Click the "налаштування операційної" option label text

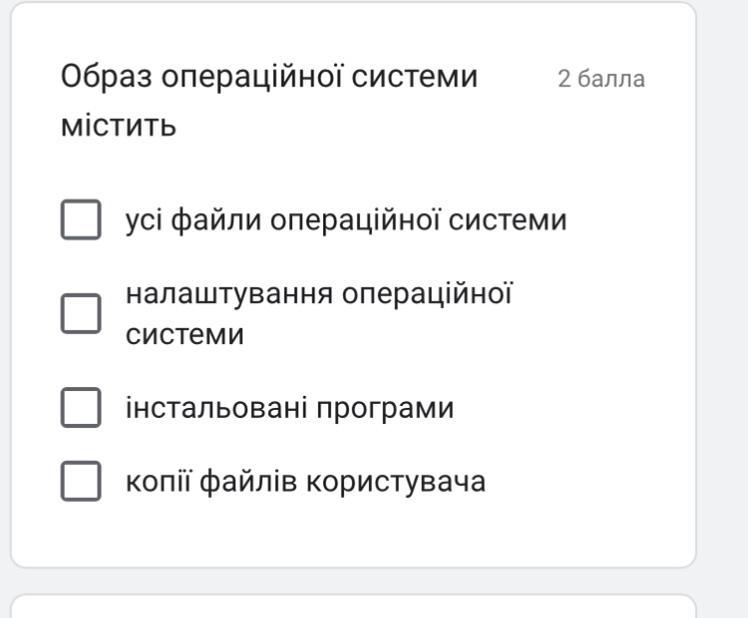(319, 294)
